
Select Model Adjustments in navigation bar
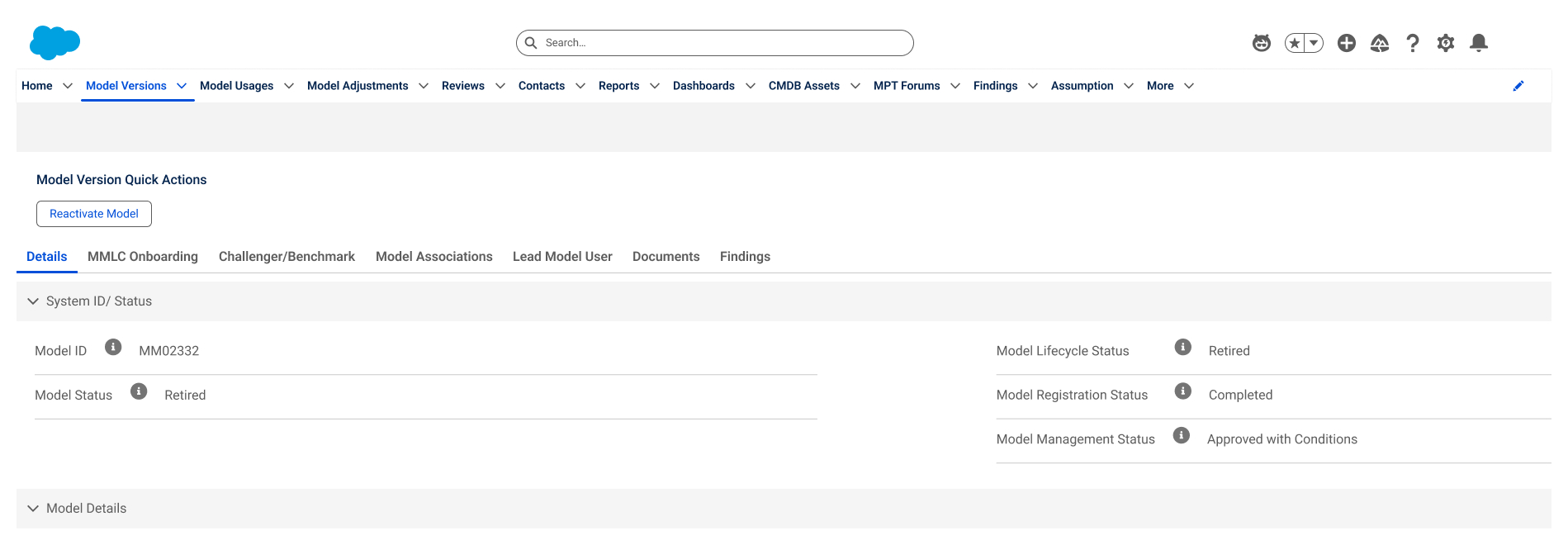pyautogui.click(x=358, y=86)
